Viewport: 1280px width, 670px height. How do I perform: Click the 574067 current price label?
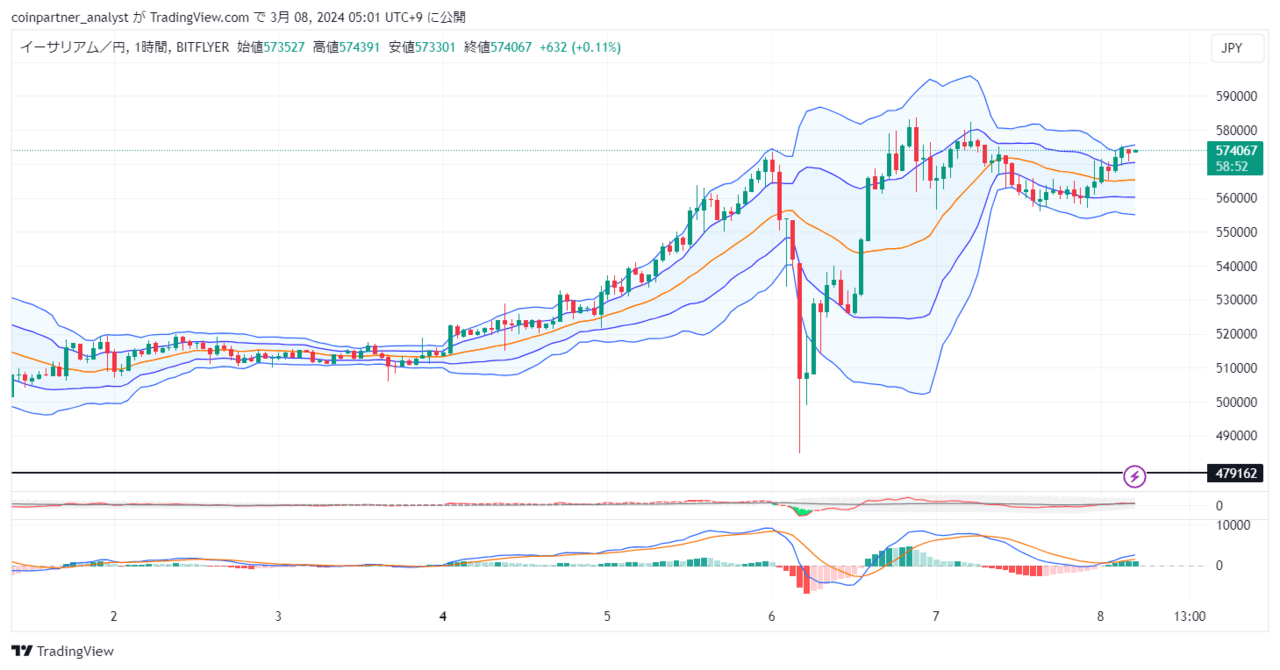[x=1234, y=150]
